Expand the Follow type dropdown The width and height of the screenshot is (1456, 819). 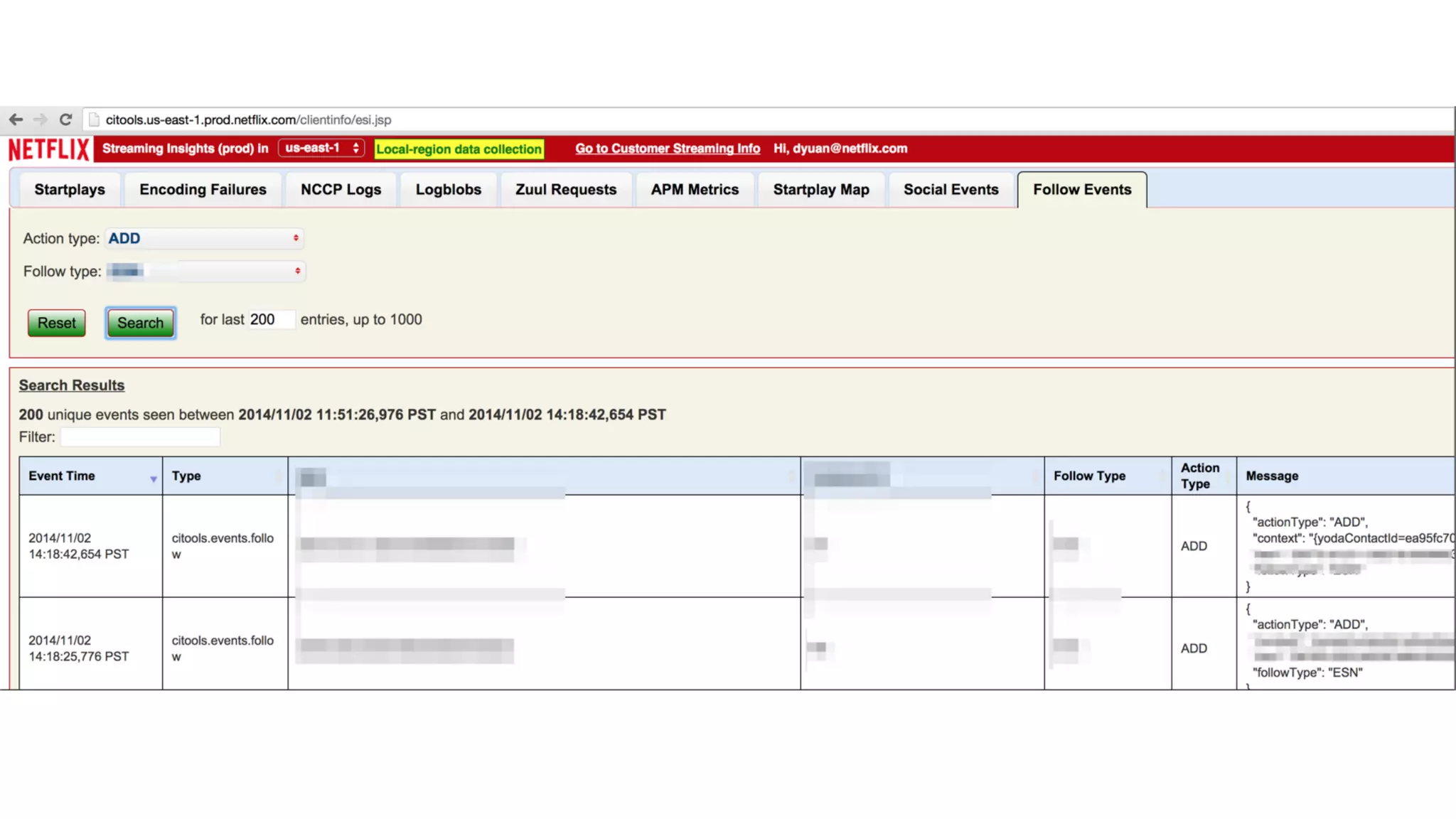point(205,271)
